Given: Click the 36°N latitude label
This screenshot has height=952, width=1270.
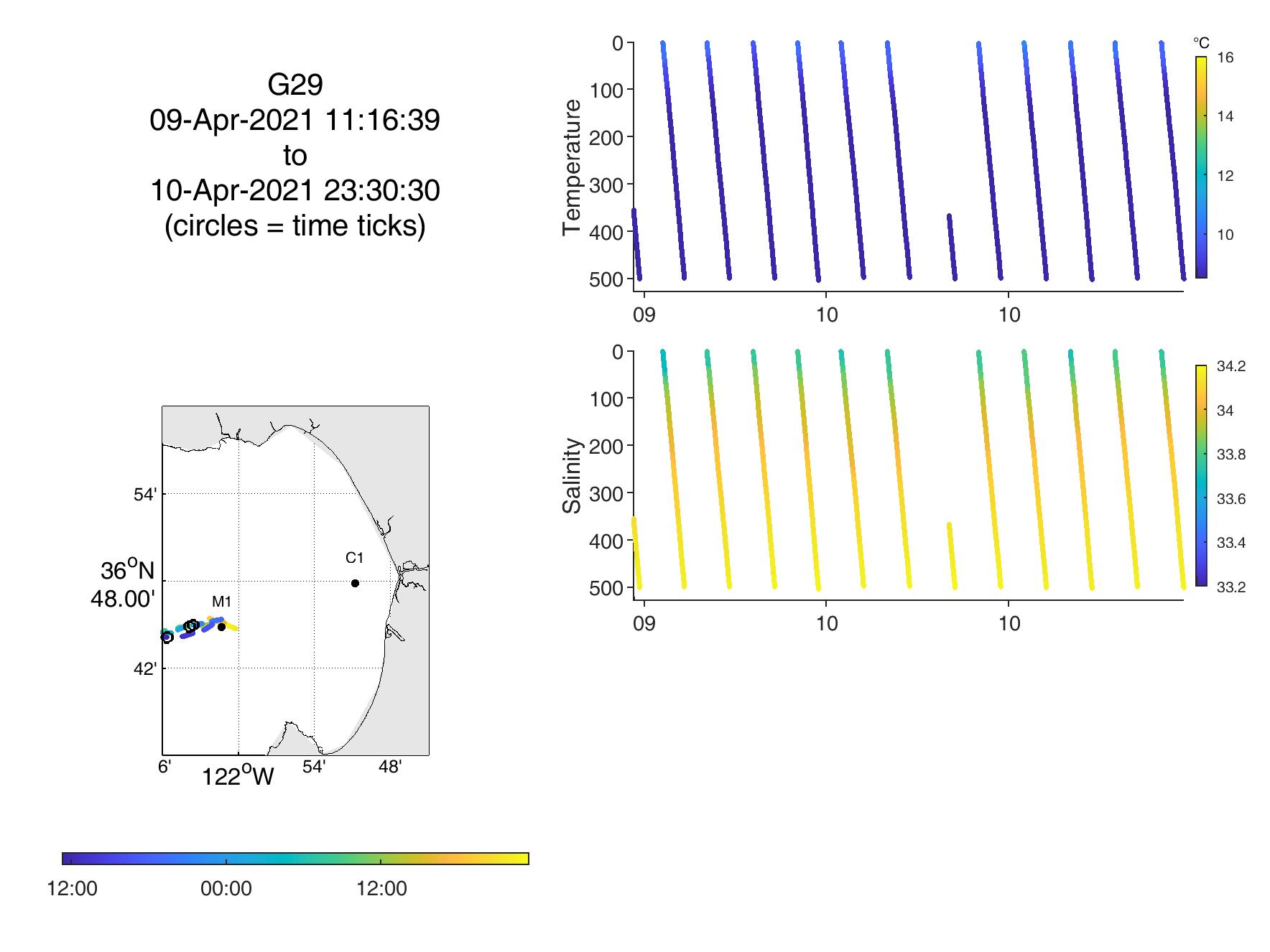Looking at the screenshot, I should coord(127,571).
